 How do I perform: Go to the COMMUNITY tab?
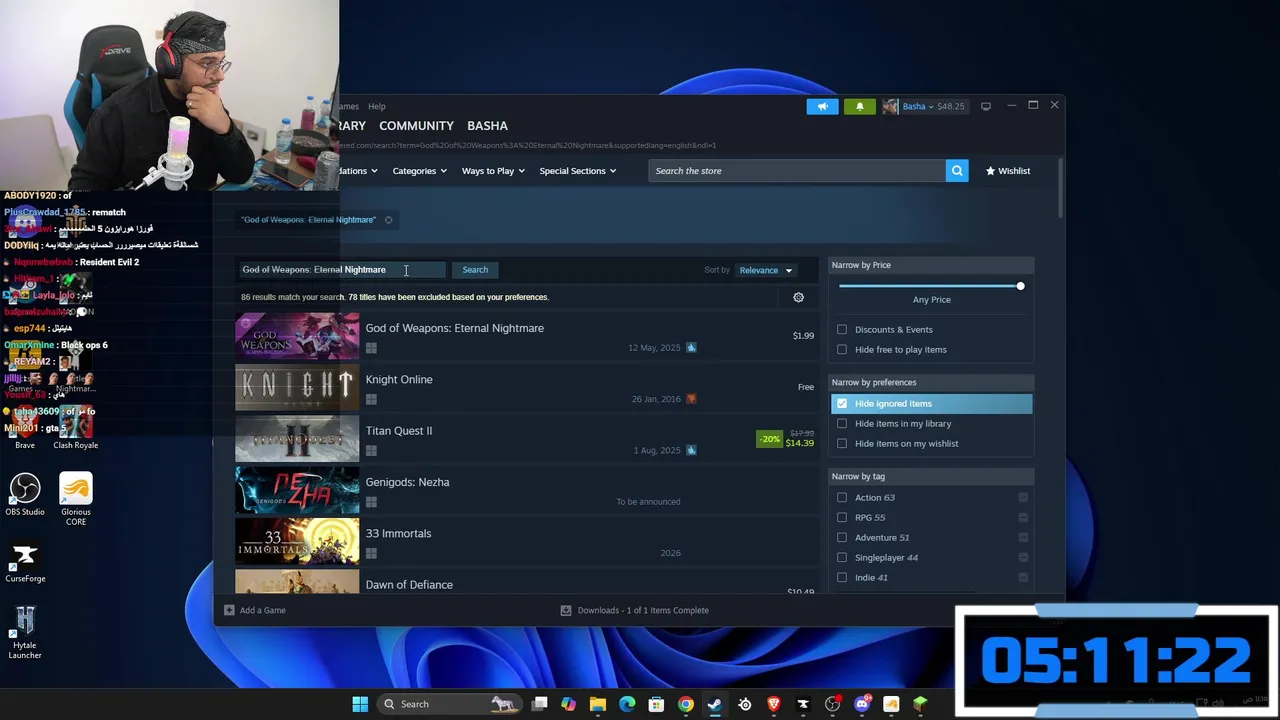pos(416,126)
